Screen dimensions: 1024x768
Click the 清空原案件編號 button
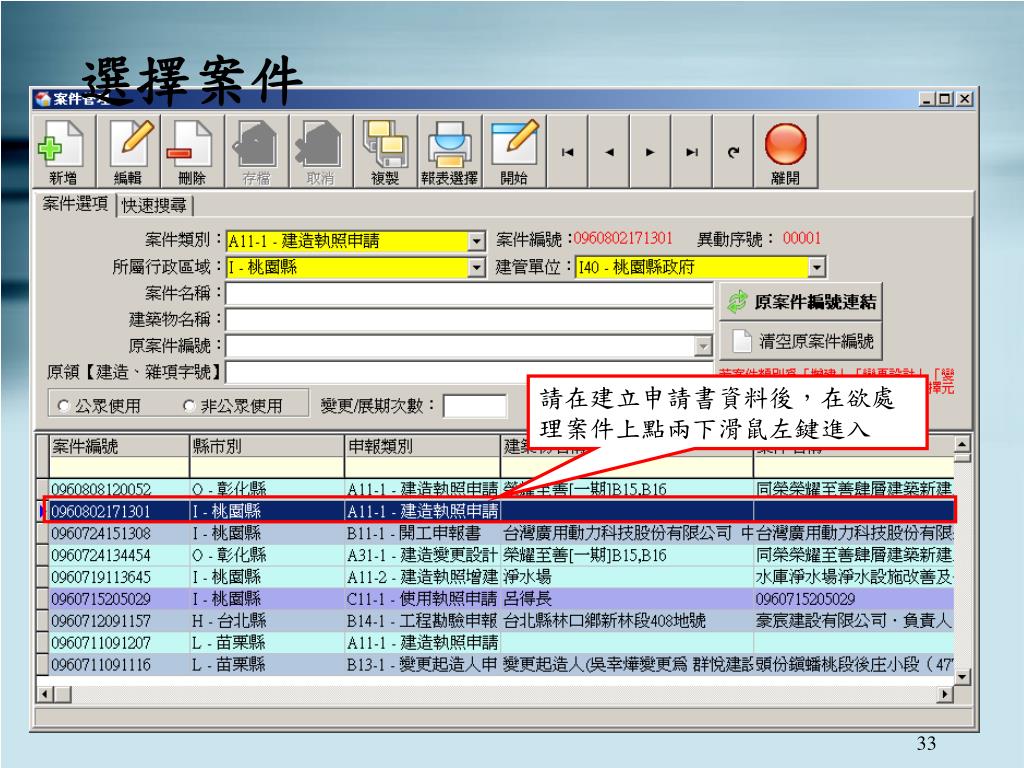[x=801, y=340]
